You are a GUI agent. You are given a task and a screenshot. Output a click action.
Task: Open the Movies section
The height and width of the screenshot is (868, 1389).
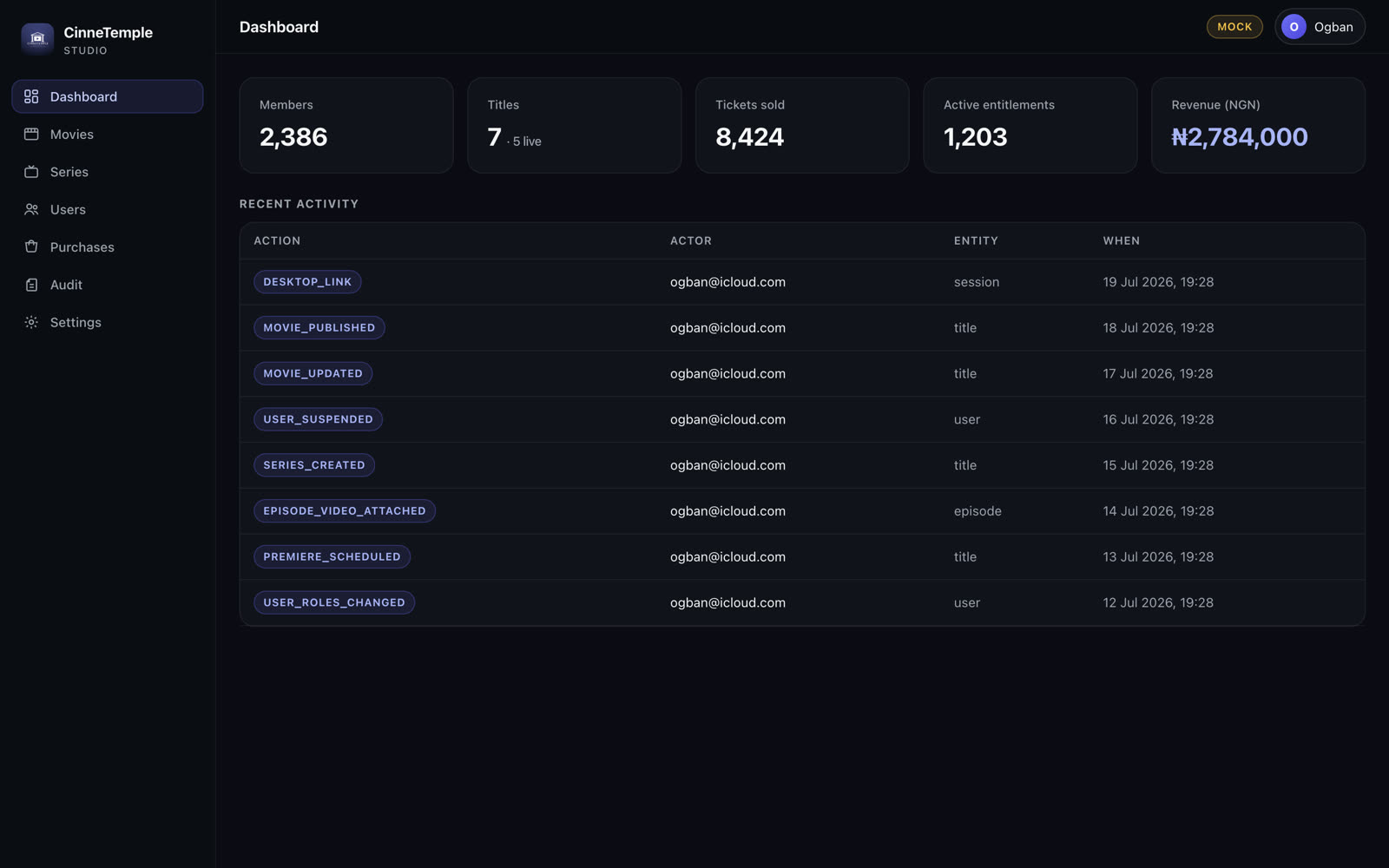[x=108, y=134]
